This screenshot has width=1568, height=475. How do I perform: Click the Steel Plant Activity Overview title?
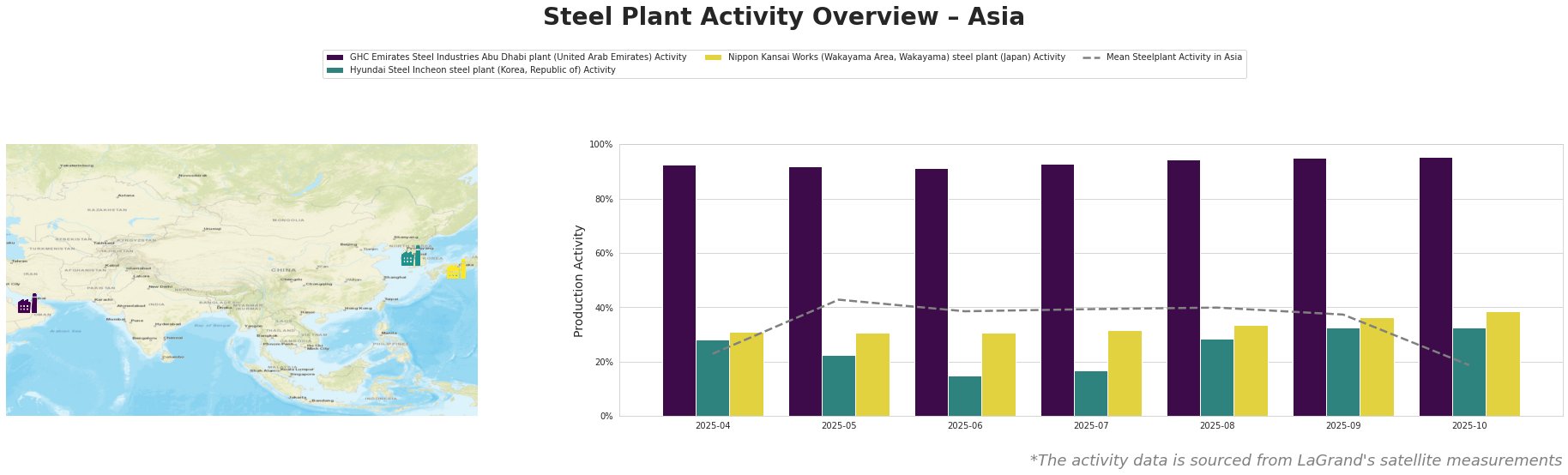coord(783,17)
